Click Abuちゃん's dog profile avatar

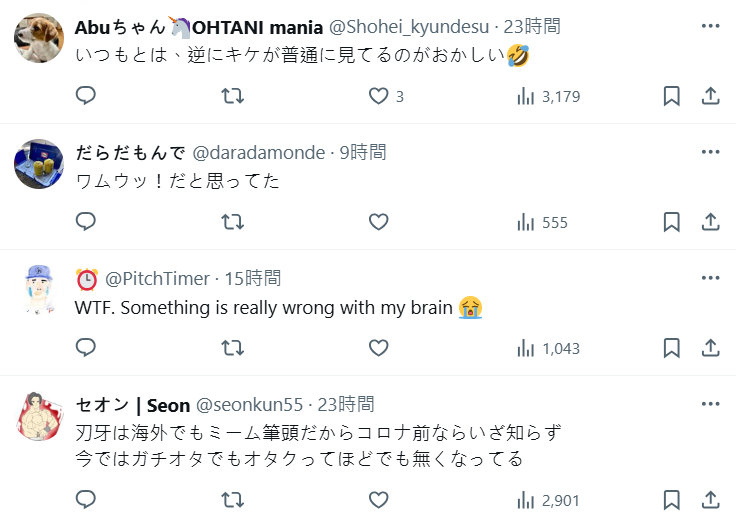coord(40,38)
